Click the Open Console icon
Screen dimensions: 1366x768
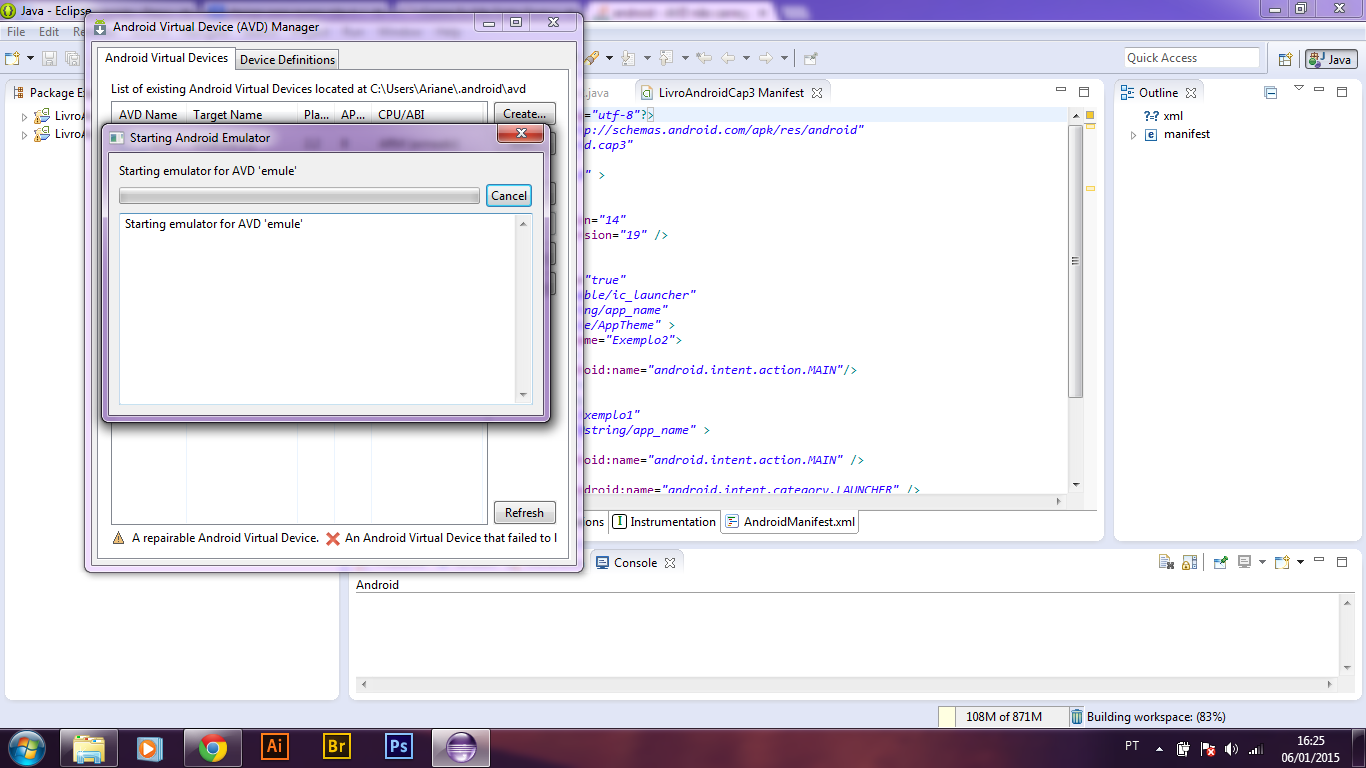[1282, 562]
